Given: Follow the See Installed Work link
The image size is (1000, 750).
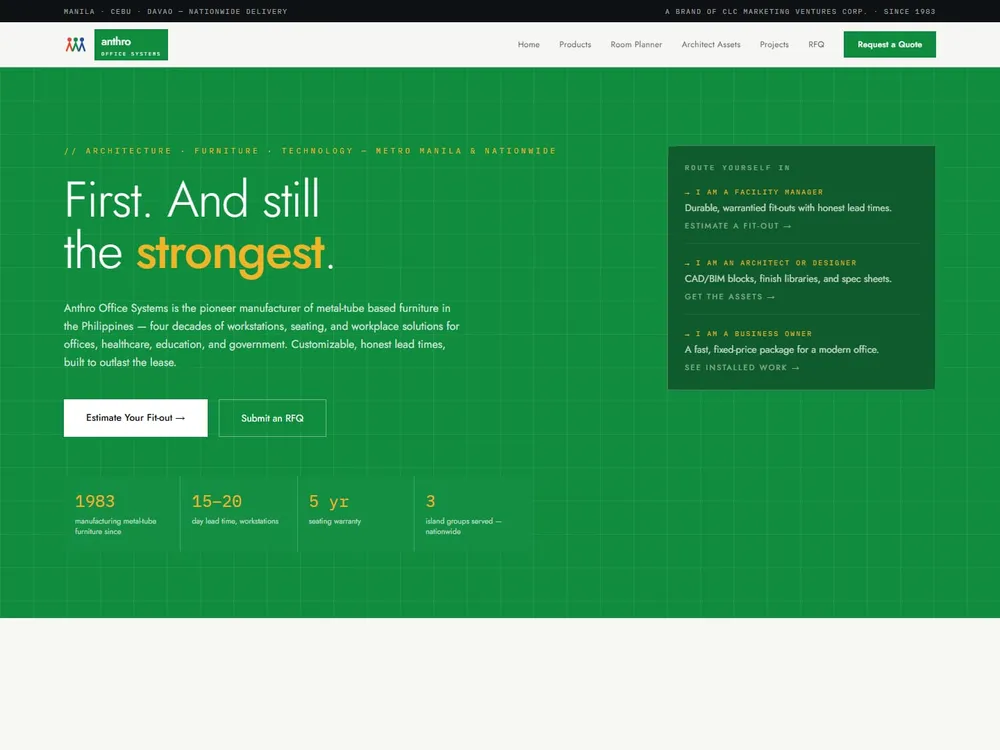Looking at the screenshot, I should point(742,367).
